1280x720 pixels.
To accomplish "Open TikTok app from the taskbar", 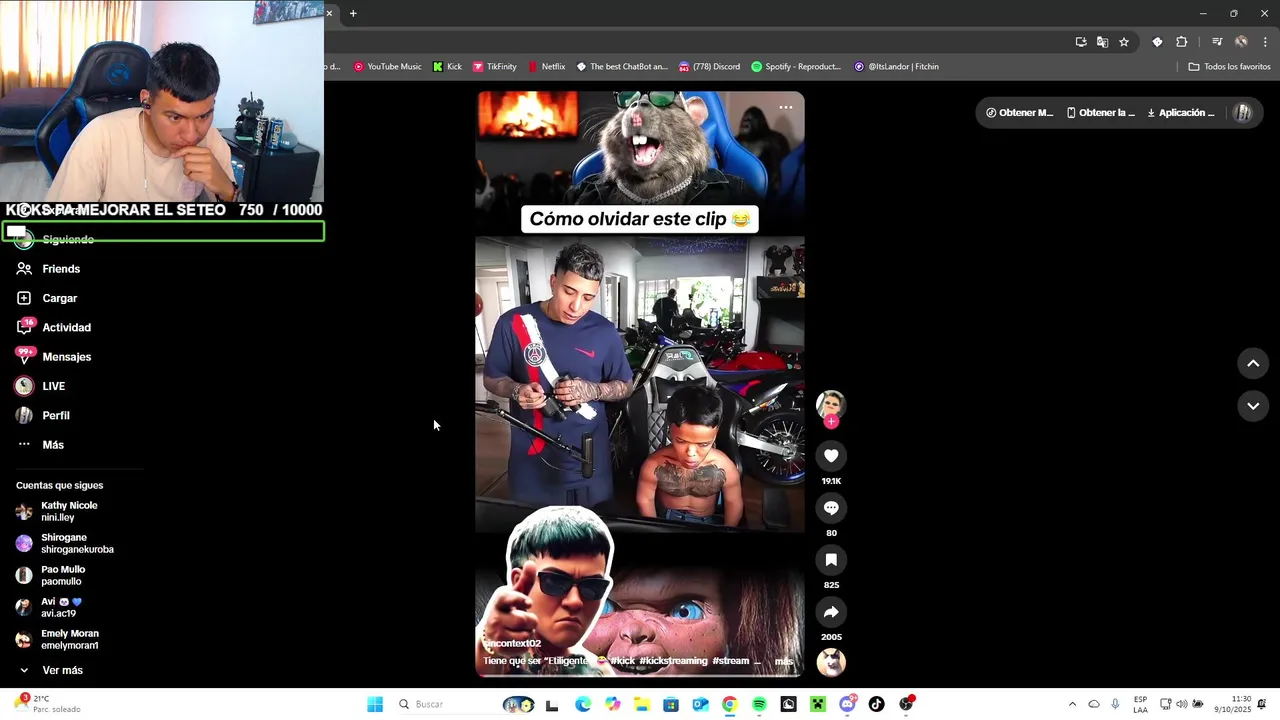I will point(876,704).
